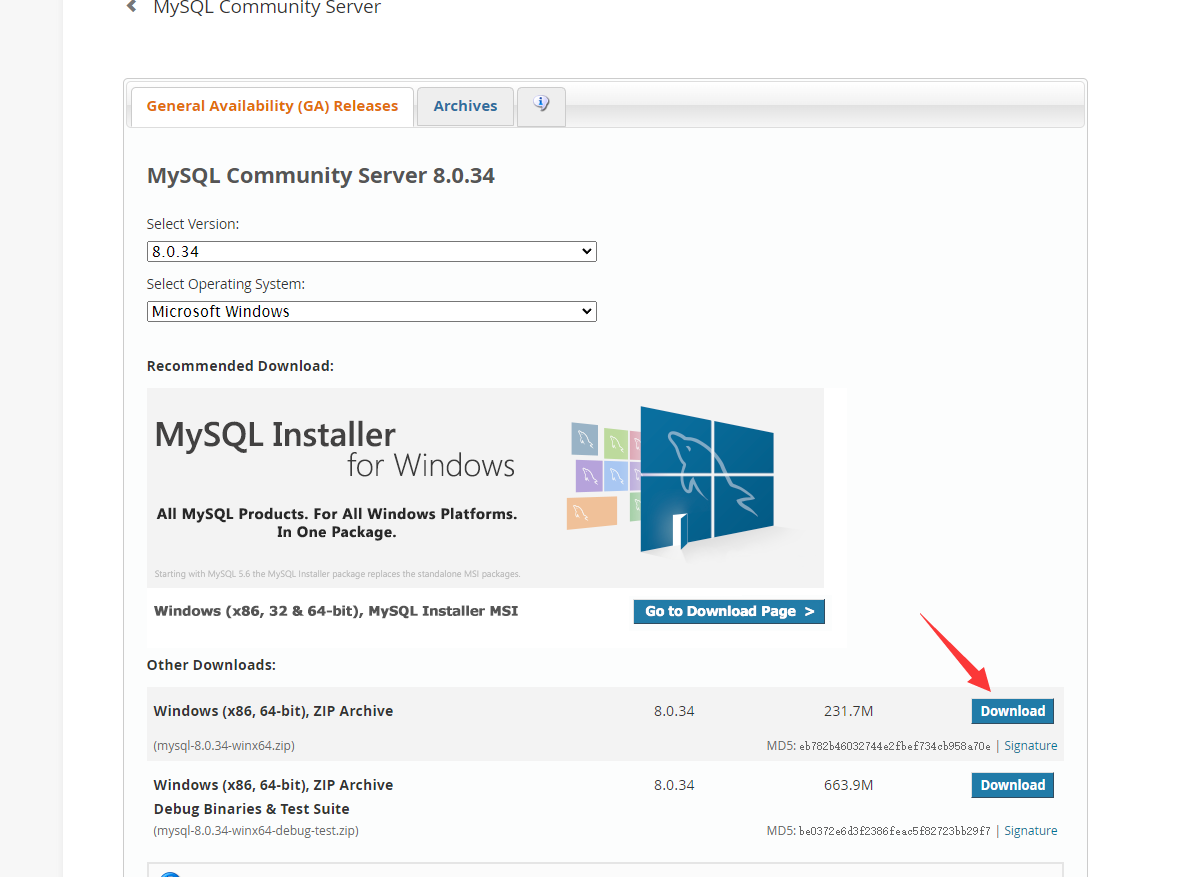Select General Availability (GA) Releases tab
The width and height of the screenshot is (1193, 877).
coord(272,106)
